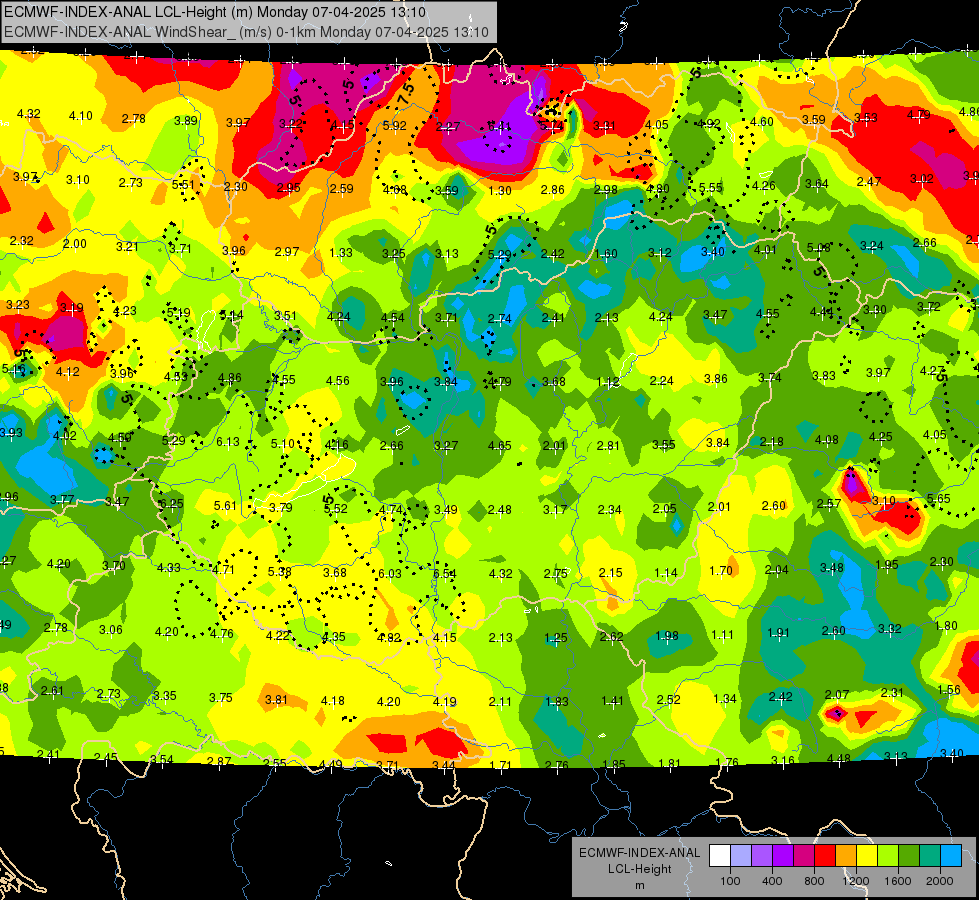The image size is (979, 900).
Task: Click the grid value 4.76
Action: [222, 633]
